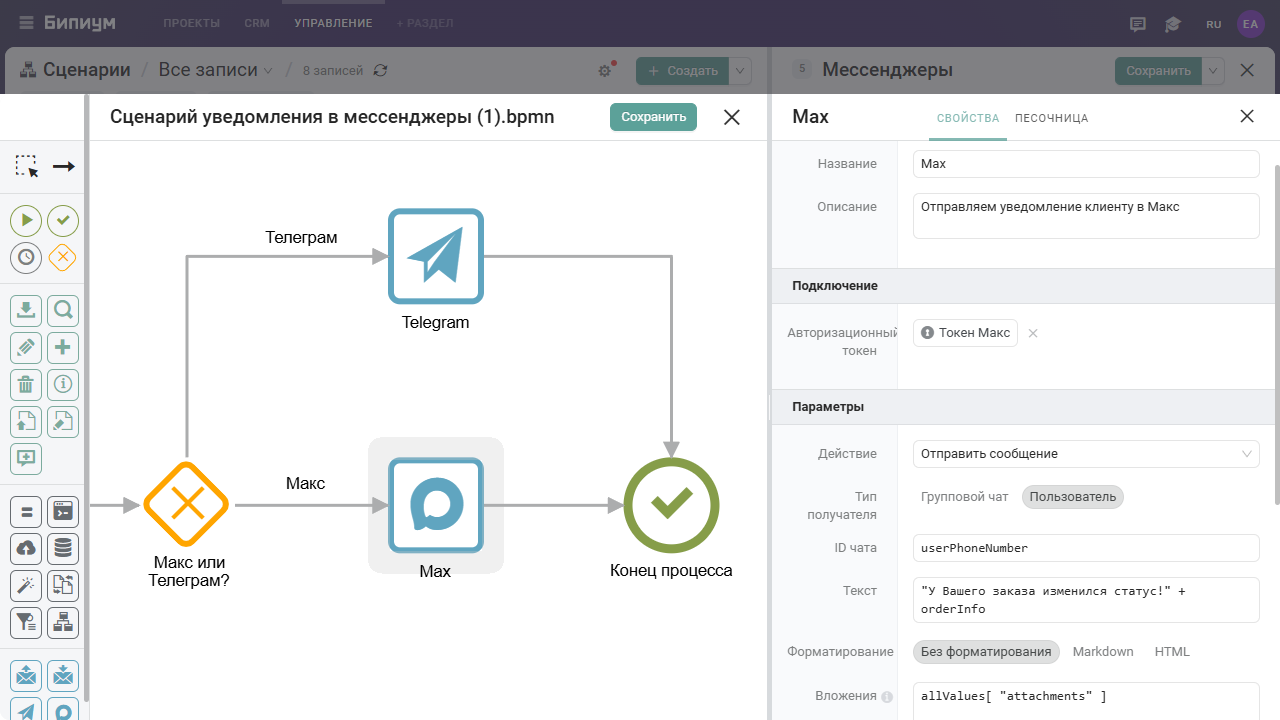This screenshot has width=1280, height=720.
Task: Choose the database palette icon
Action: (x=63, y=549)
